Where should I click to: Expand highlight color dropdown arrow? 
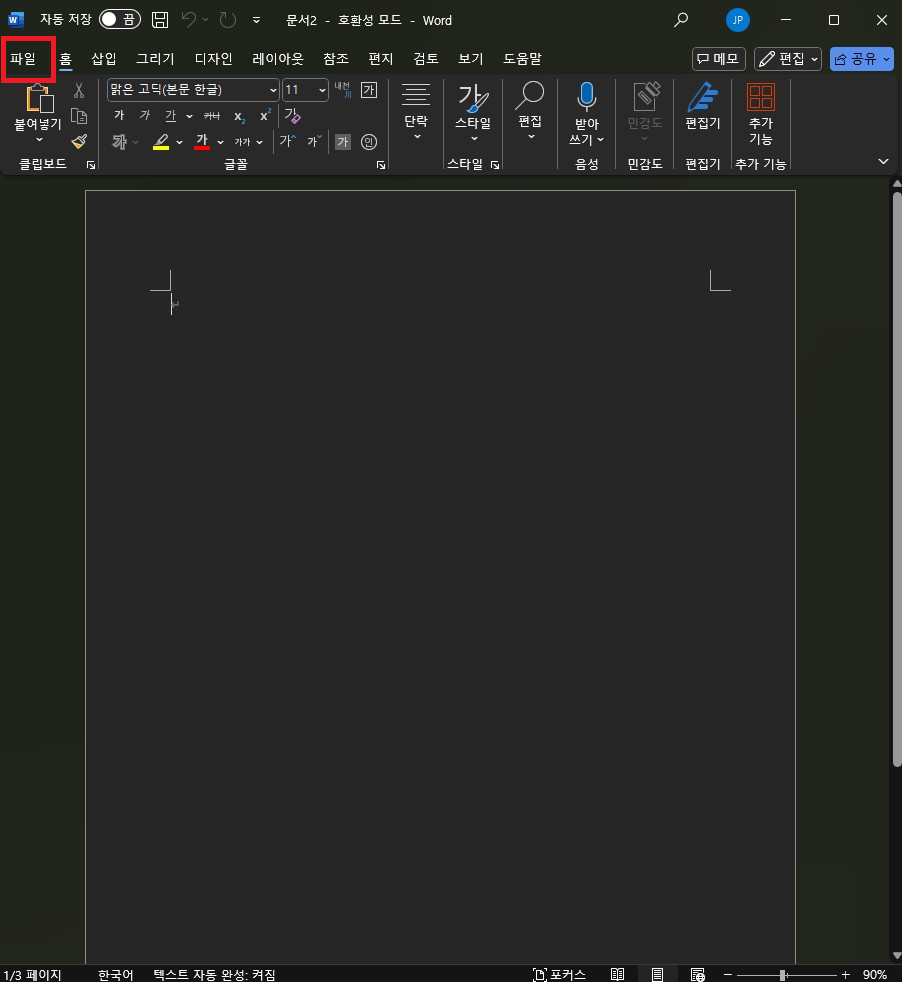179,142
